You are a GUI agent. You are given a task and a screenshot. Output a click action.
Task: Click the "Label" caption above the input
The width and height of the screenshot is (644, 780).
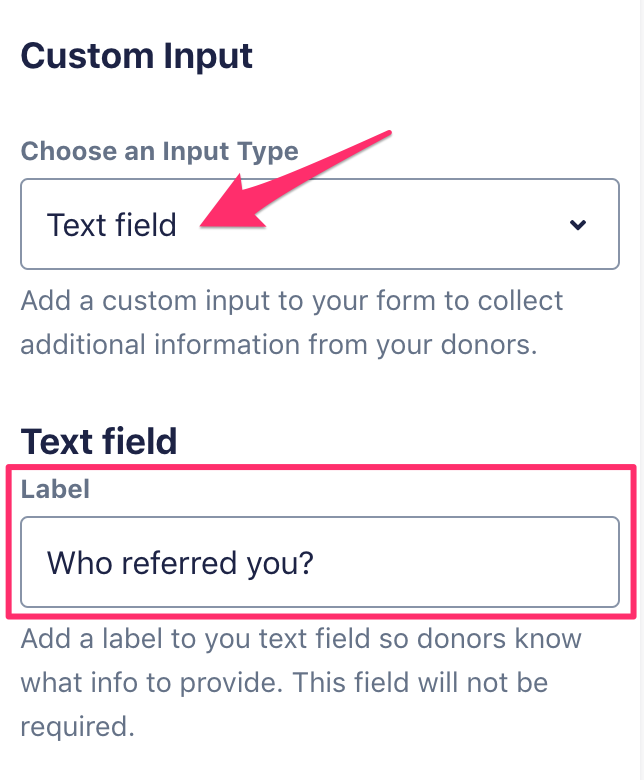(x=56, y=489)
